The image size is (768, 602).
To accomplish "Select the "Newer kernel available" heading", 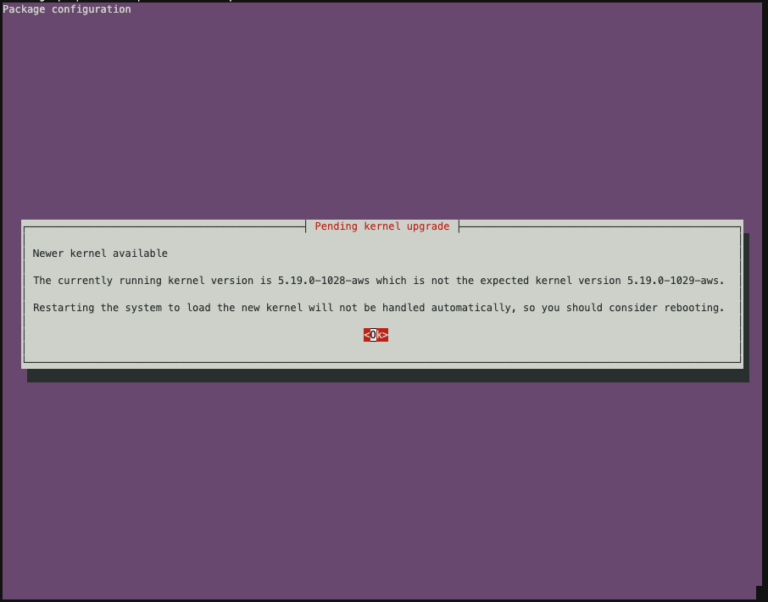I will pyautogui.click(x=100, y=253).
